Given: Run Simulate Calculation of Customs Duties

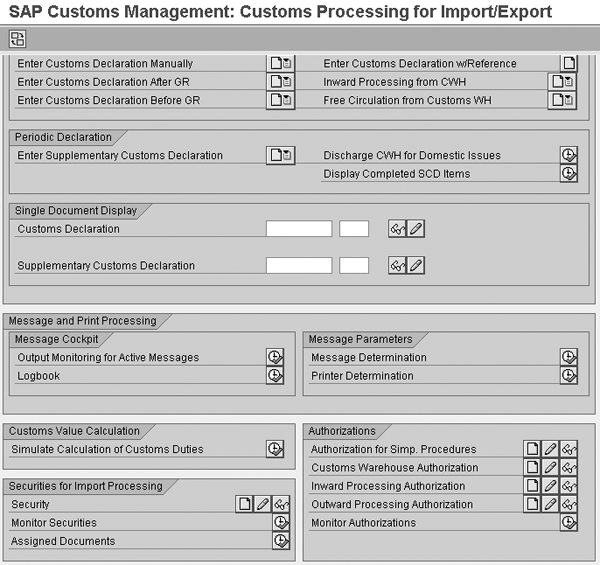Looking at the screenshot, I should pyautogui.click(x=275, y=449).
